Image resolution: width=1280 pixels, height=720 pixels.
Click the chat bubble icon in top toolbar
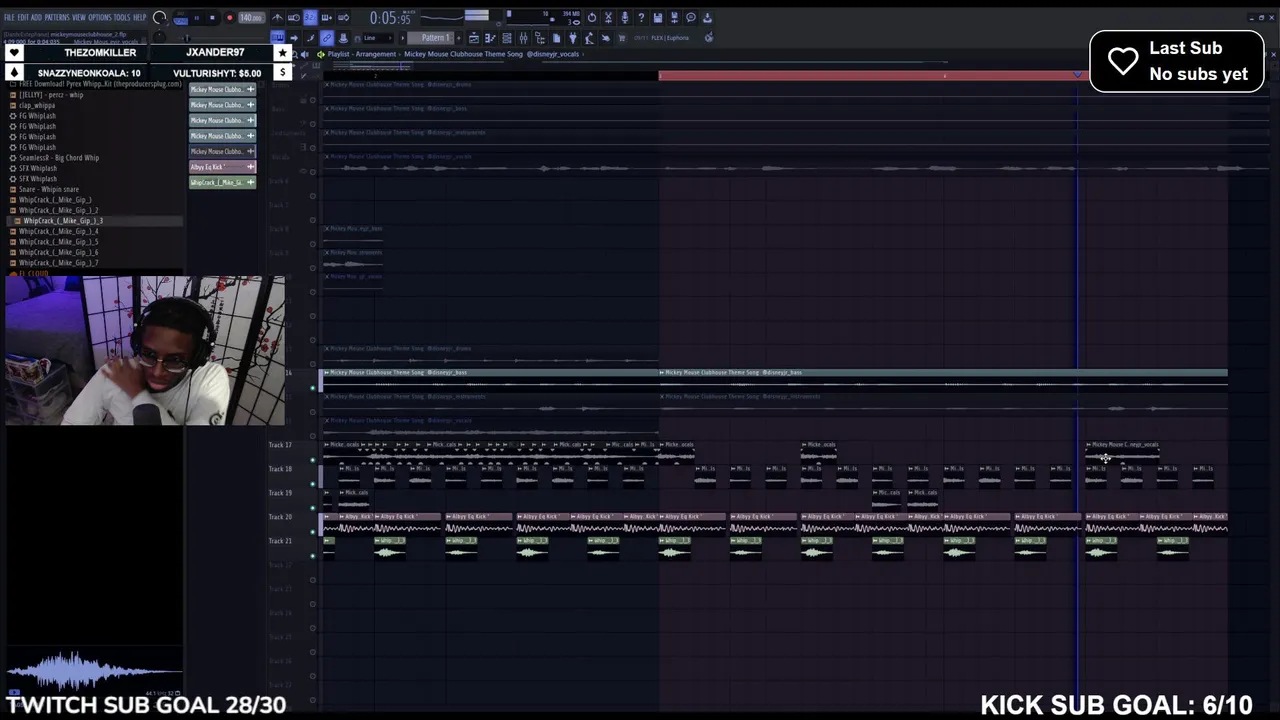pos(691,18)
